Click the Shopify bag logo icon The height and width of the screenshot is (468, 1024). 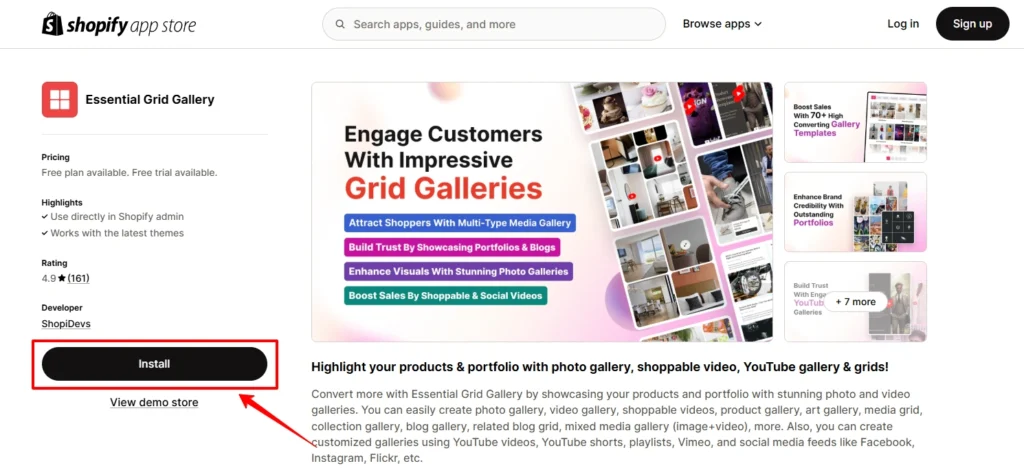53,24
